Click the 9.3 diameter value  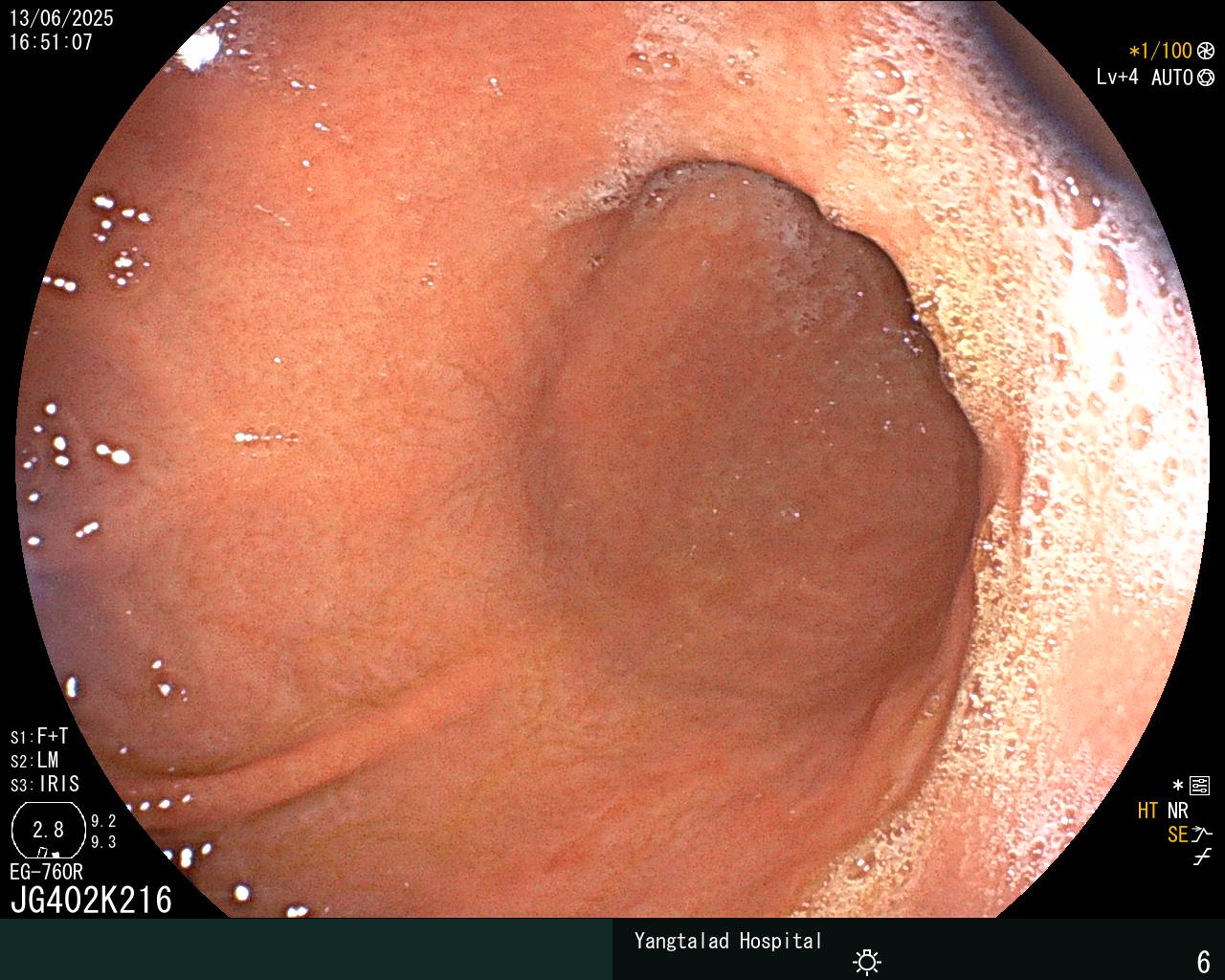[x=103, y=842]
